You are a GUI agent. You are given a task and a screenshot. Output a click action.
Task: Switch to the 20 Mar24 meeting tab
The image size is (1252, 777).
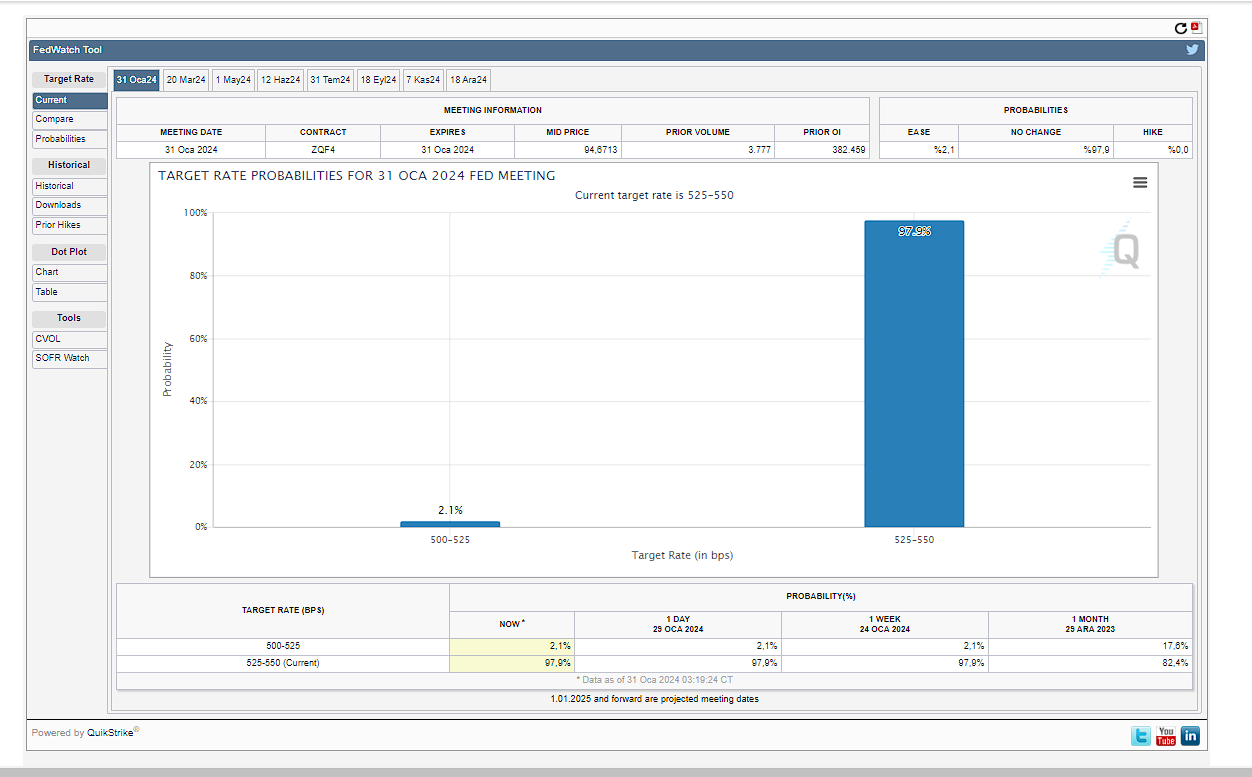[x=186, y=80]
